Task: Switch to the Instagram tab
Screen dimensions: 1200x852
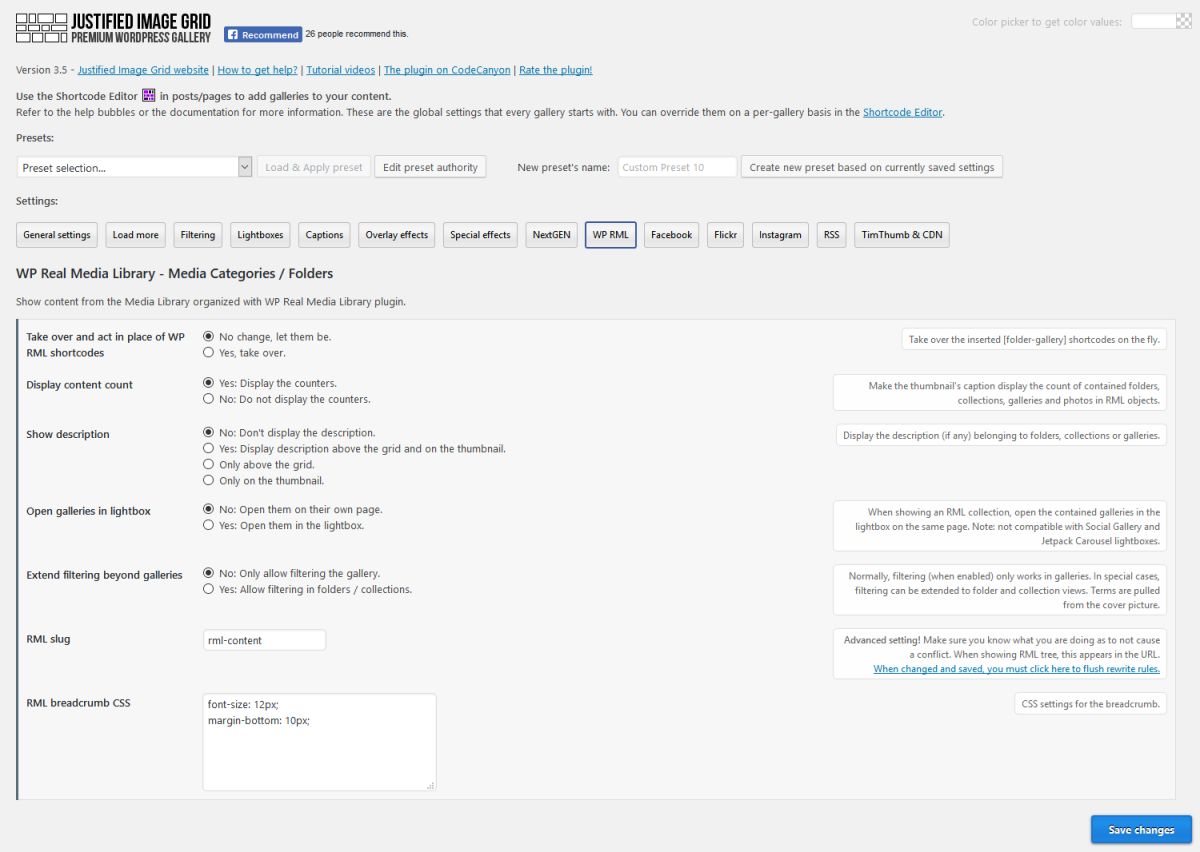Action: [780, 235]
